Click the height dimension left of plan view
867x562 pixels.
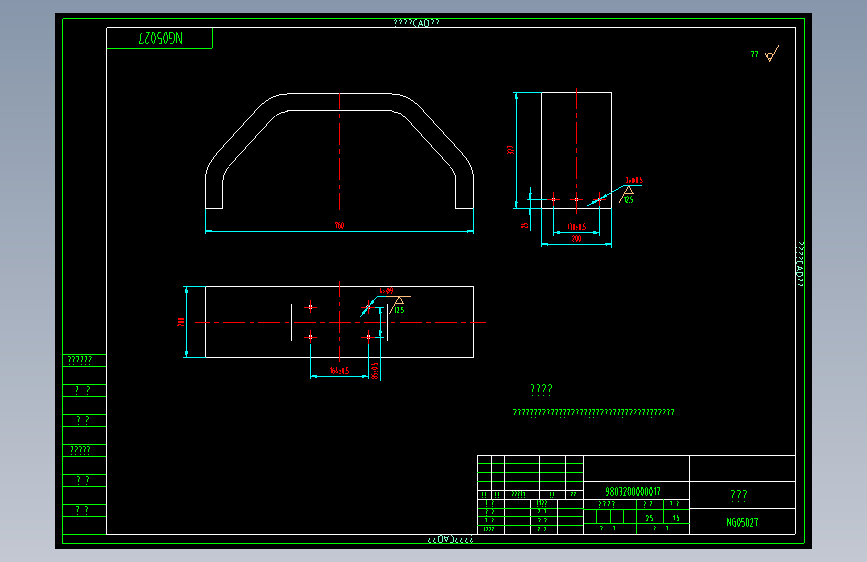click(180, 322)
